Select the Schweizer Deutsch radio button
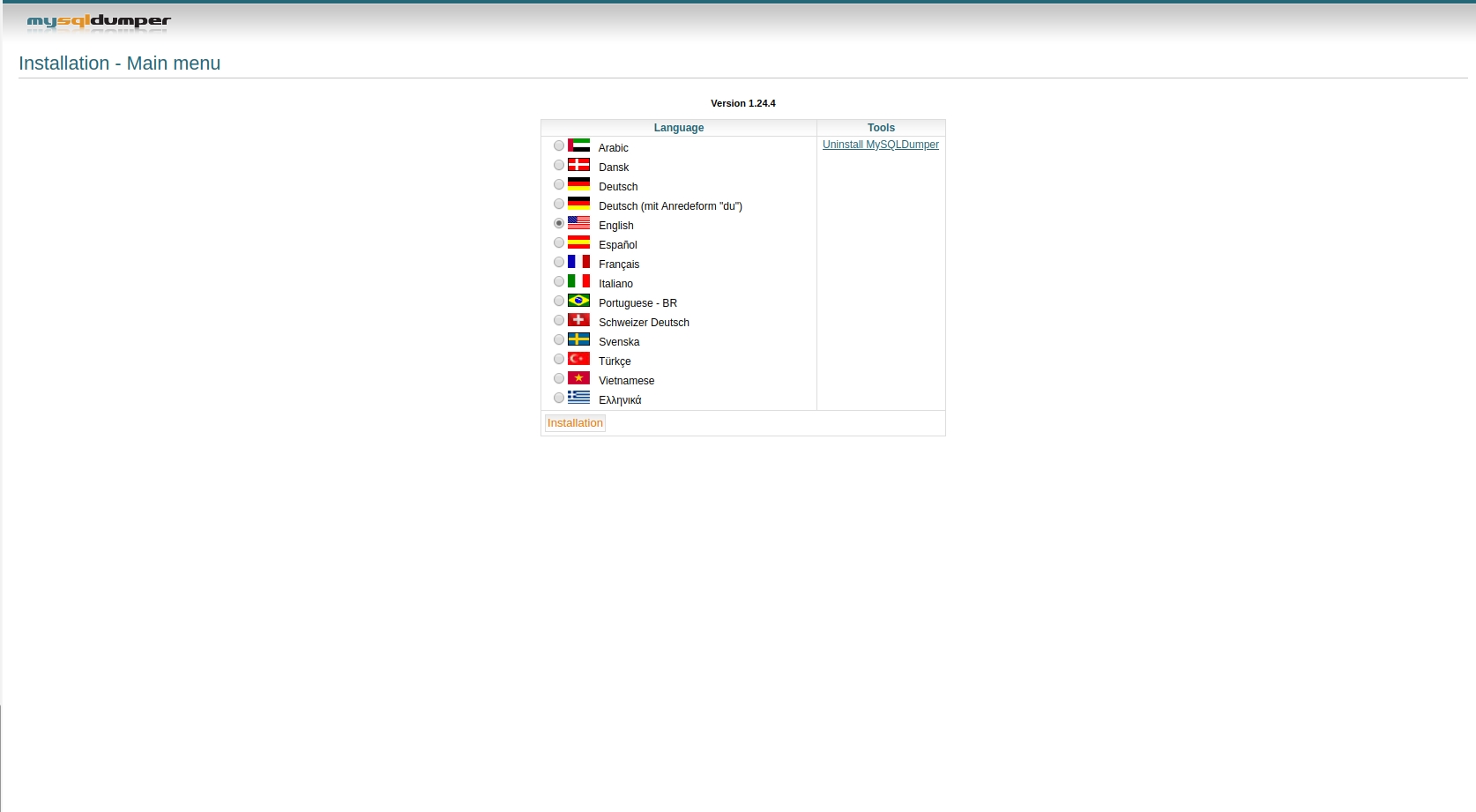Viewport: 1476px width, 812px height. (x=559, y=320)
